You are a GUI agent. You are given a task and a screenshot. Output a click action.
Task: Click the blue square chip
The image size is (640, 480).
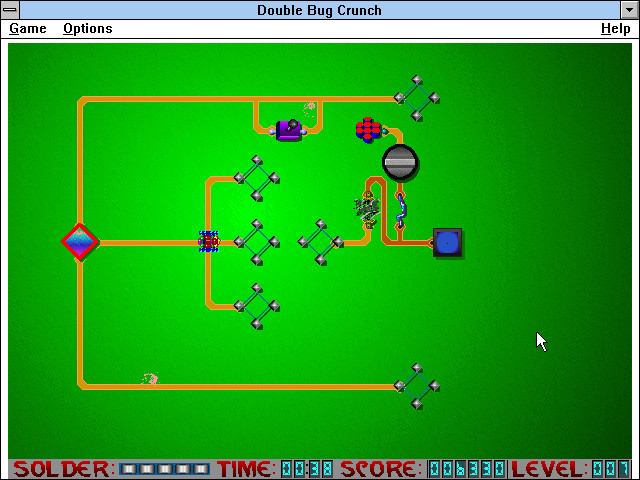447,242
